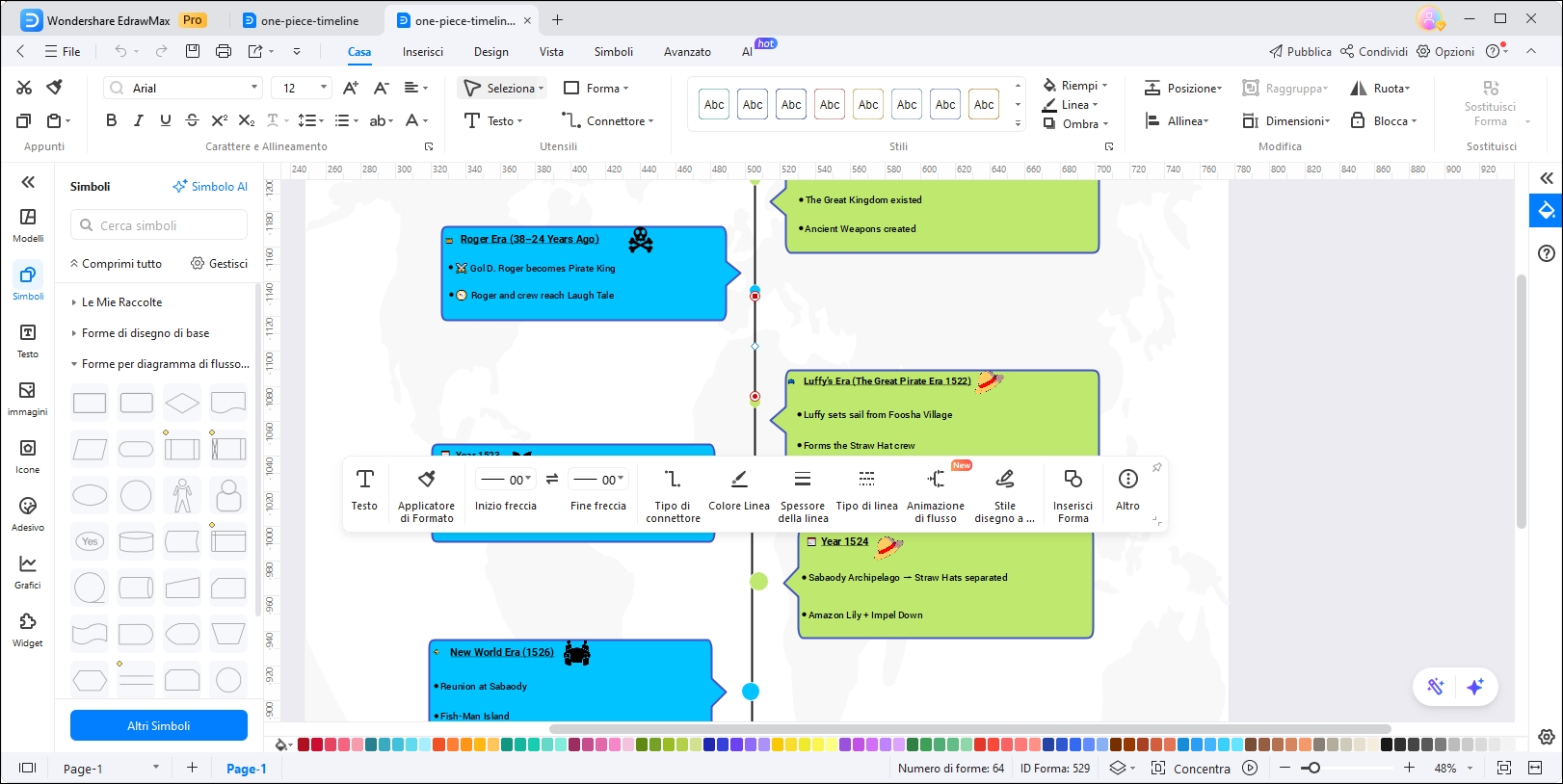Click the Cerca simboli search field
This screenshot has height=784, width=1563.
coord(159,225)
